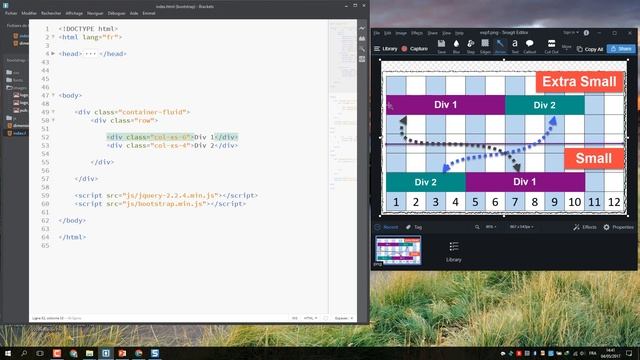The width and height of the screenshot is (640, 360).
Task: Switch to Brackets via its taskbar icon
Action: point(106,353)
